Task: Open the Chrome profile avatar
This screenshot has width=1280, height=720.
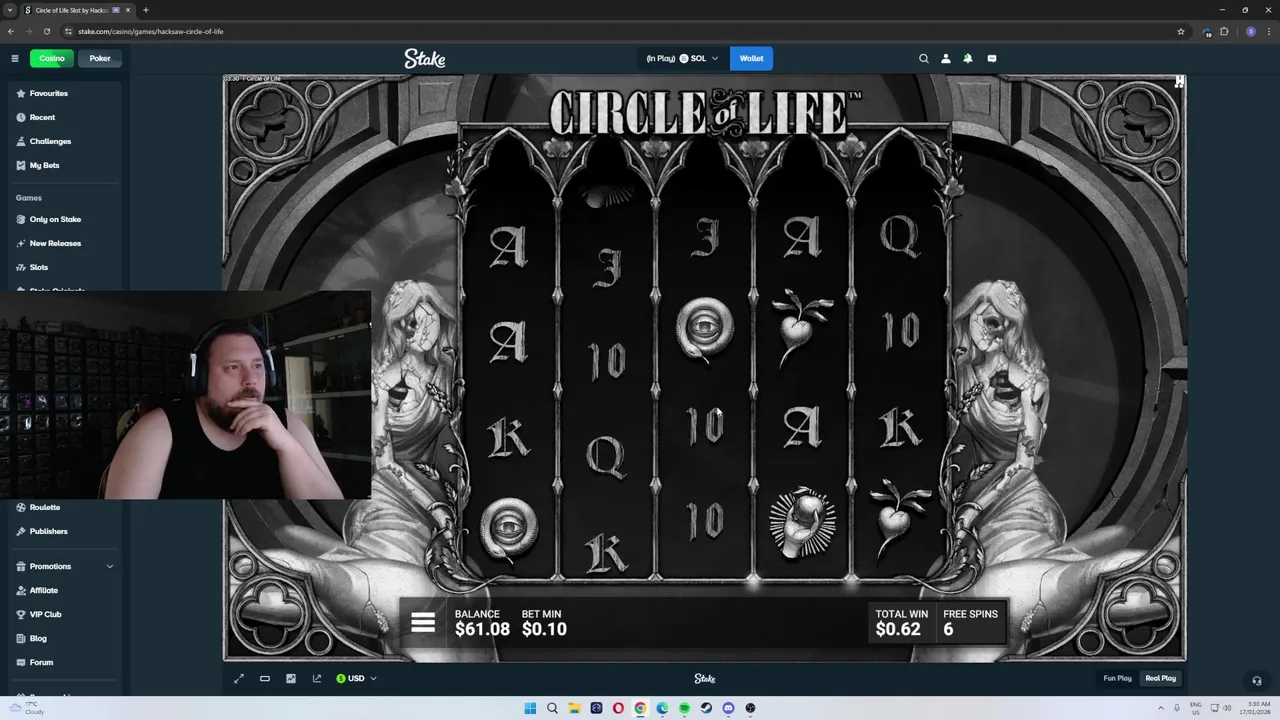Action: click(1251, 31)
